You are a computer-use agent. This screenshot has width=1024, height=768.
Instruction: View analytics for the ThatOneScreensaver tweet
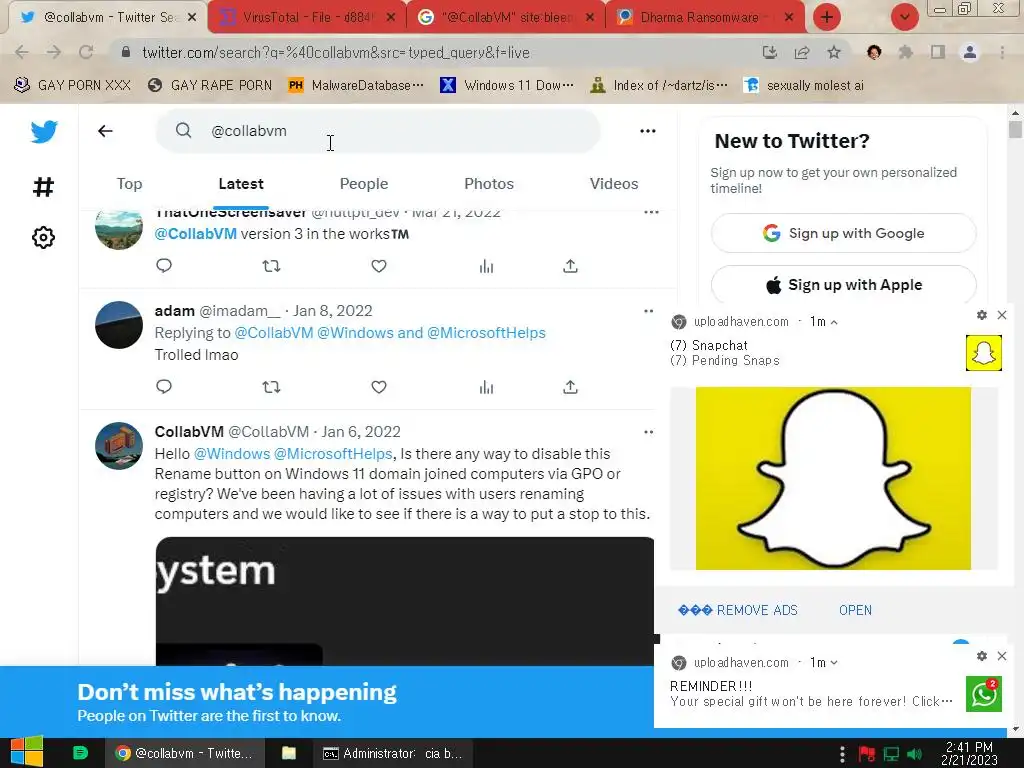click(x=487, y=266)
